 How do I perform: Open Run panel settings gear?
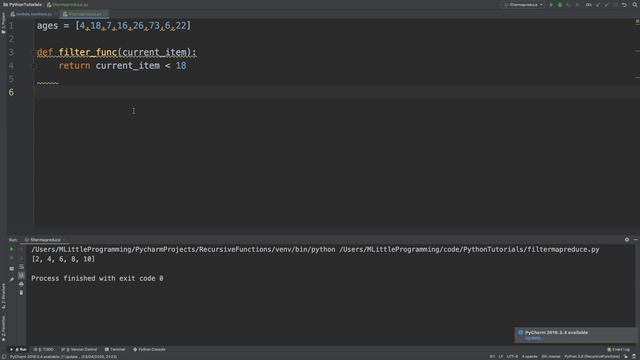pyautogui.click(x=627, y=240)
